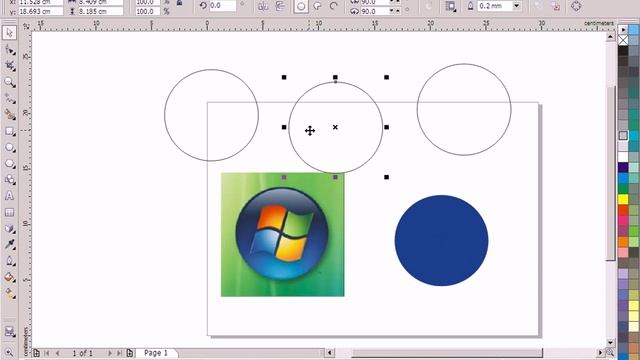Go to the first page
The height and width of the screenshot is (360, 640).
click(47, 353)
